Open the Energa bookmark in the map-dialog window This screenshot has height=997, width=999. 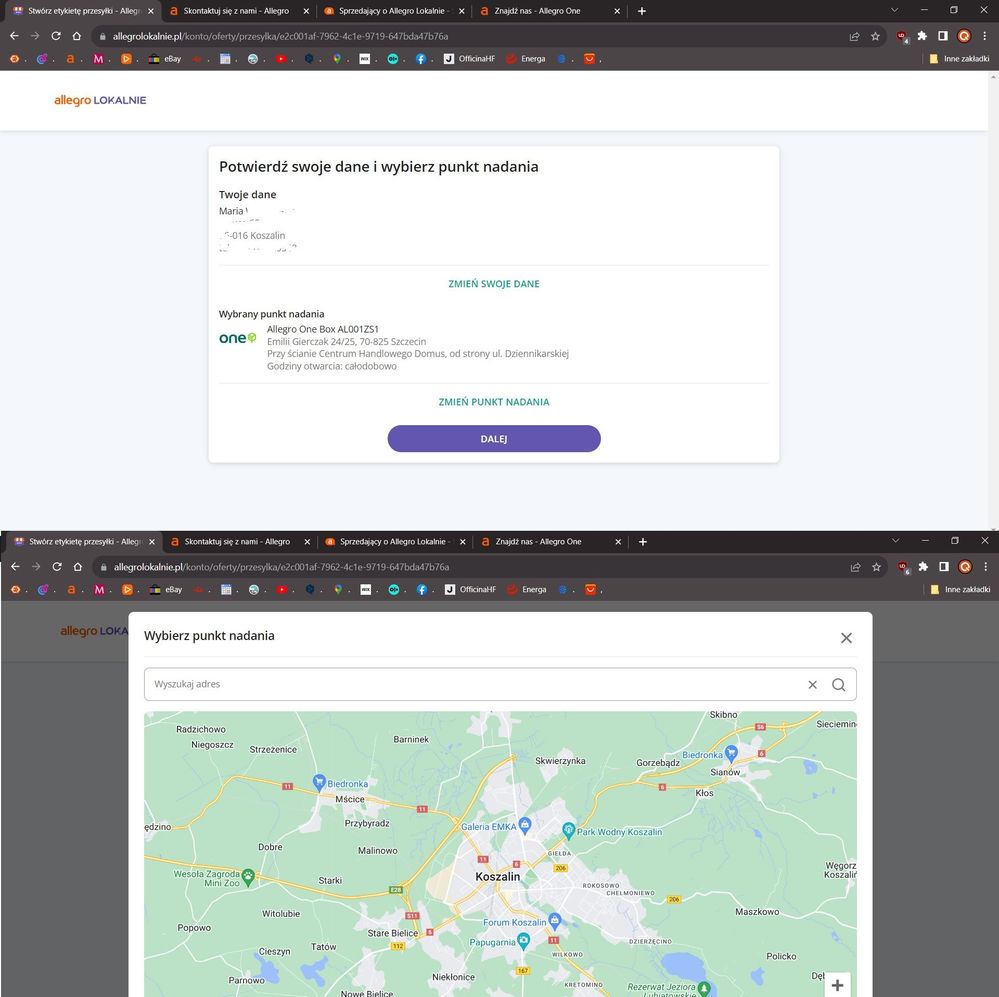528,589
